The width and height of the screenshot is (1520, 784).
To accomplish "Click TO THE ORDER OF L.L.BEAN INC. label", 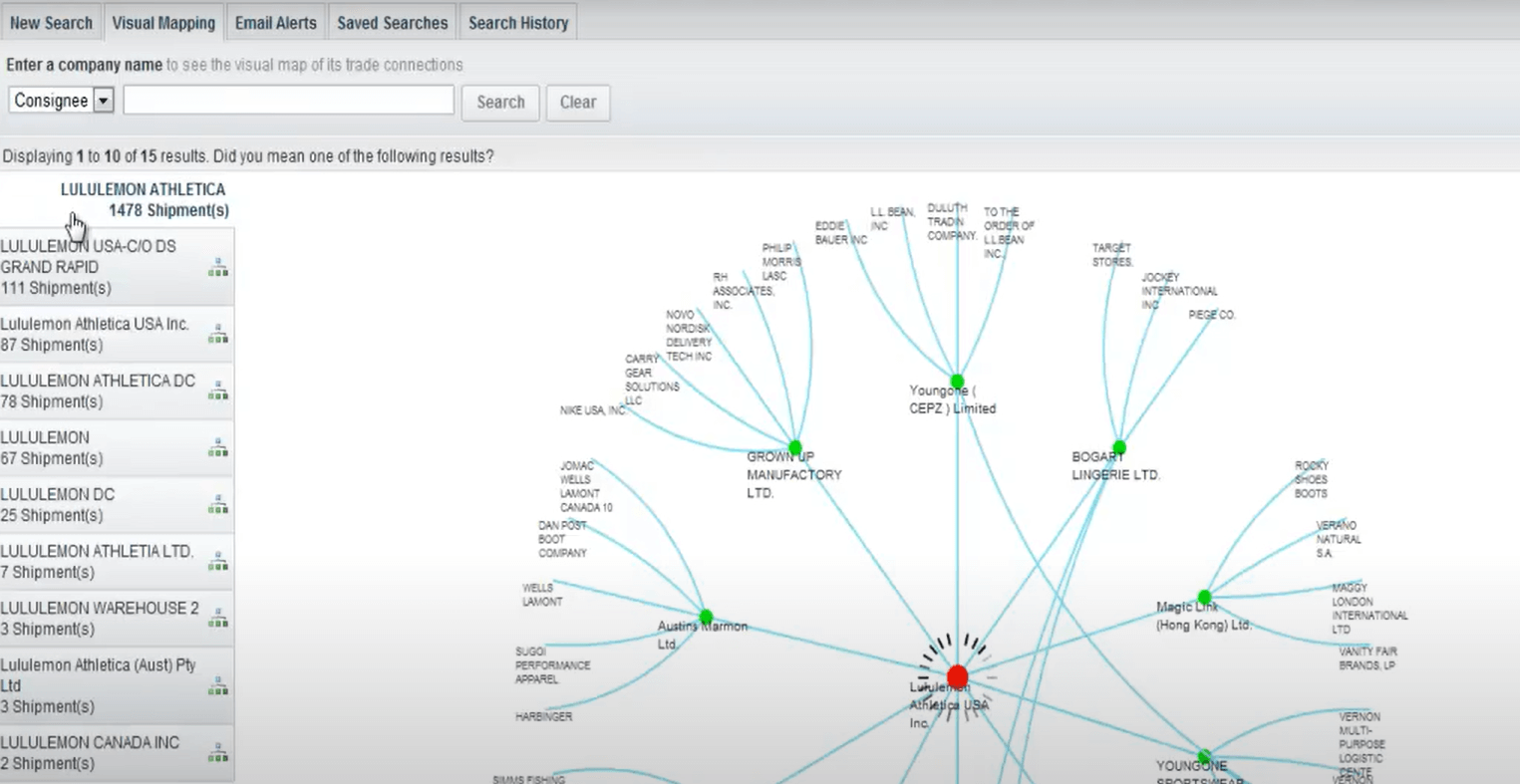I will [x=1009, y=233].
